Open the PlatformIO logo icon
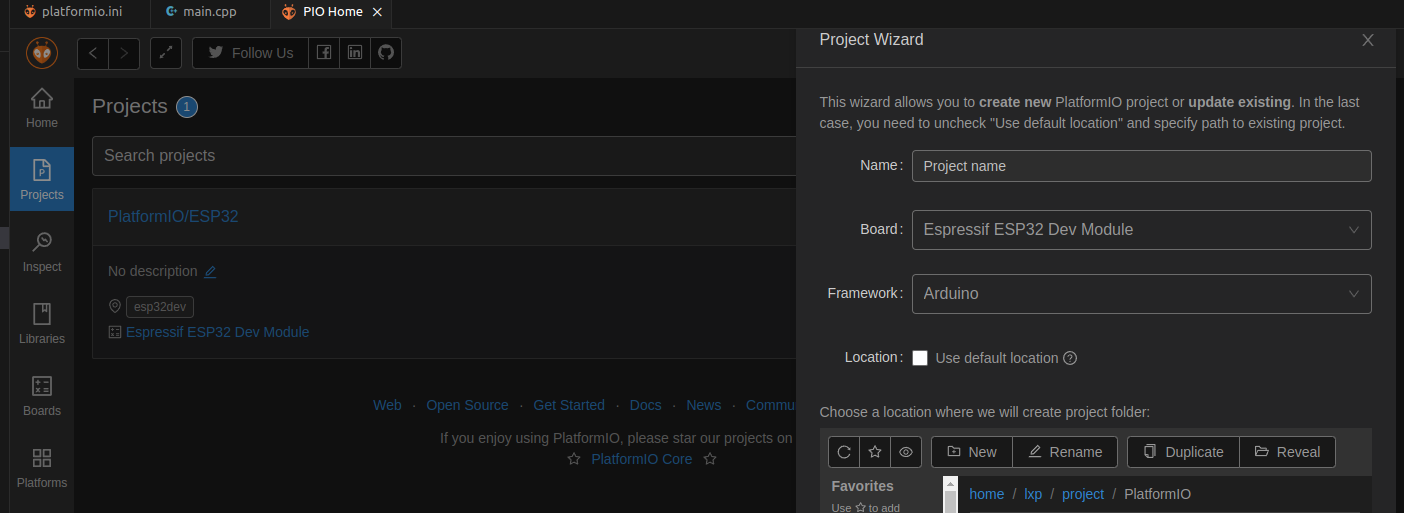Screen dimensions: 1404x513 41,53
